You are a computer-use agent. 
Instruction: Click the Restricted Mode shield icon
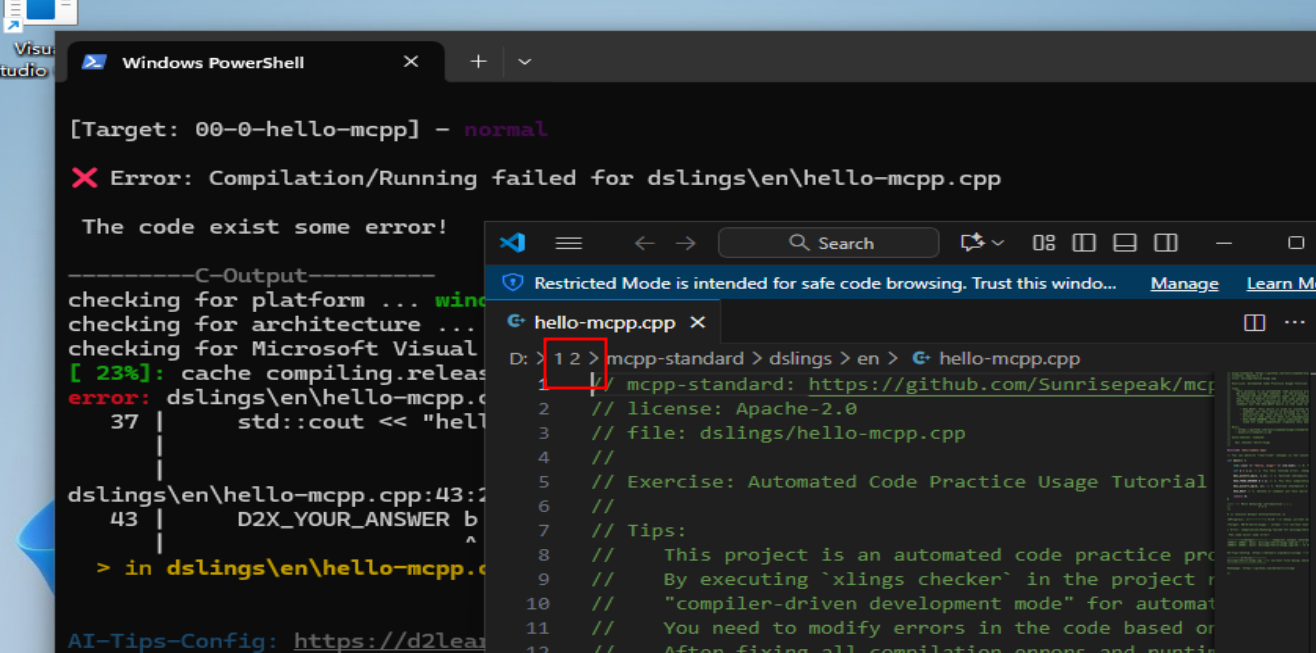(x=513, y=283)
